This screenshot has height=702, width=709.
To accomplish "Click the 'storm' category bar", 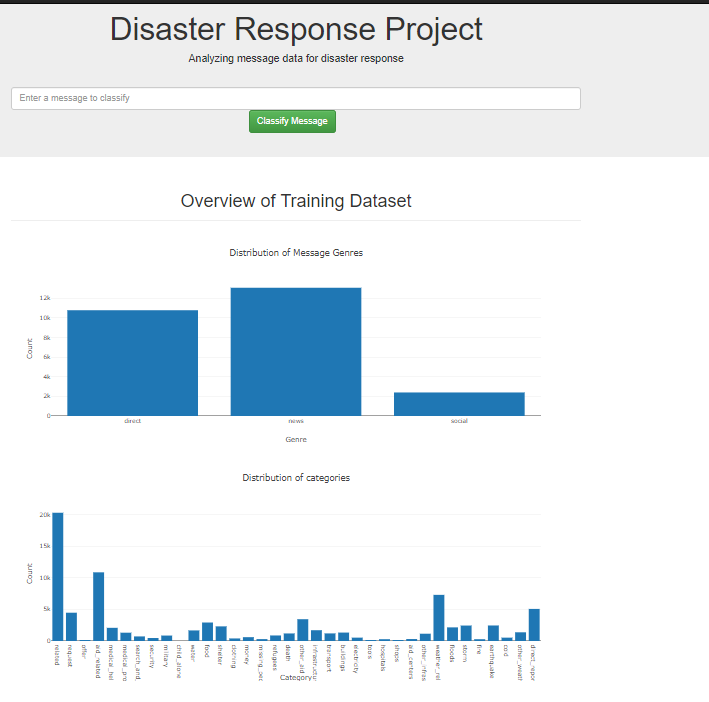I will pos(466,633).
